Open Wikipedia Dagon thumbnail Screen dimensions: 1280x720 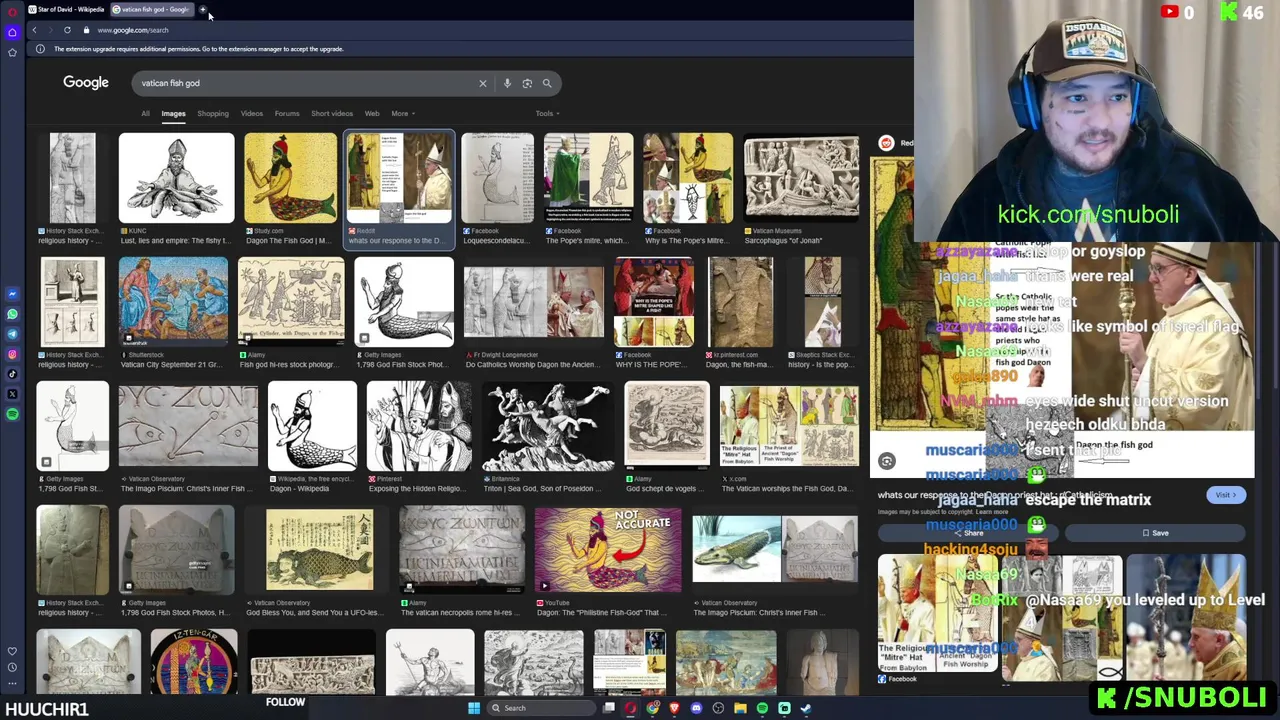point(312,425)
